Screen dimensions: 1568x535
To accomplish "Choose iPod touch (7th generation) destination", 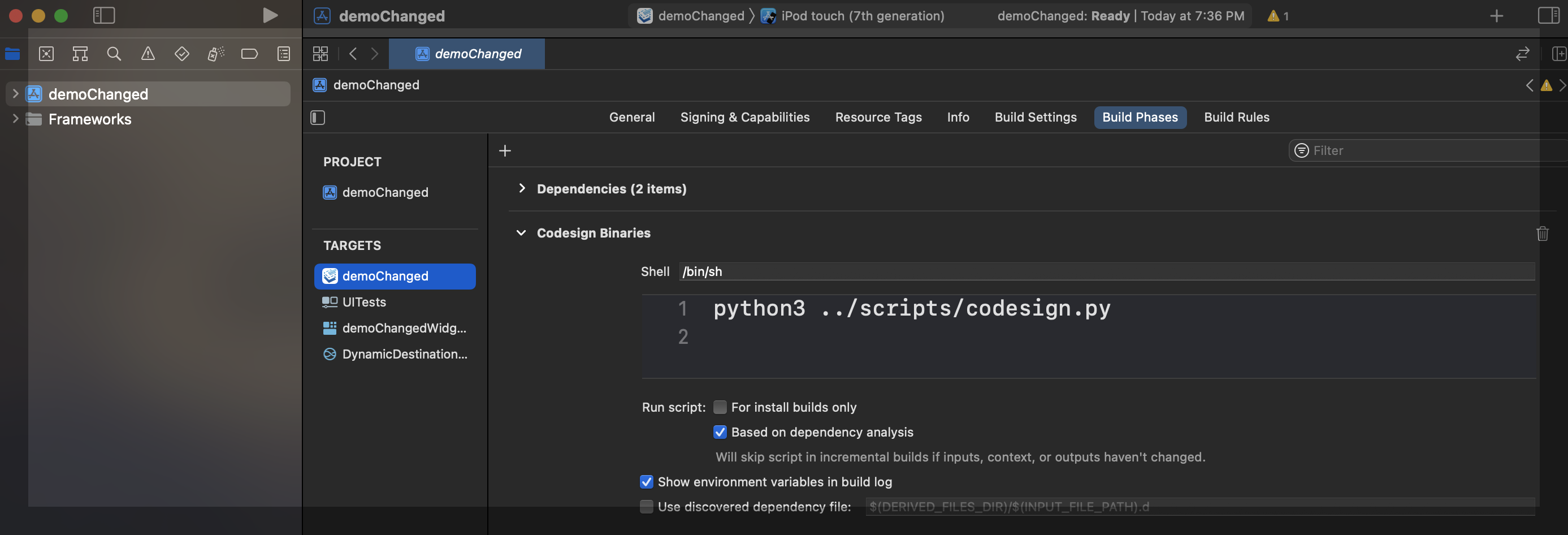I will click(853, 16).
